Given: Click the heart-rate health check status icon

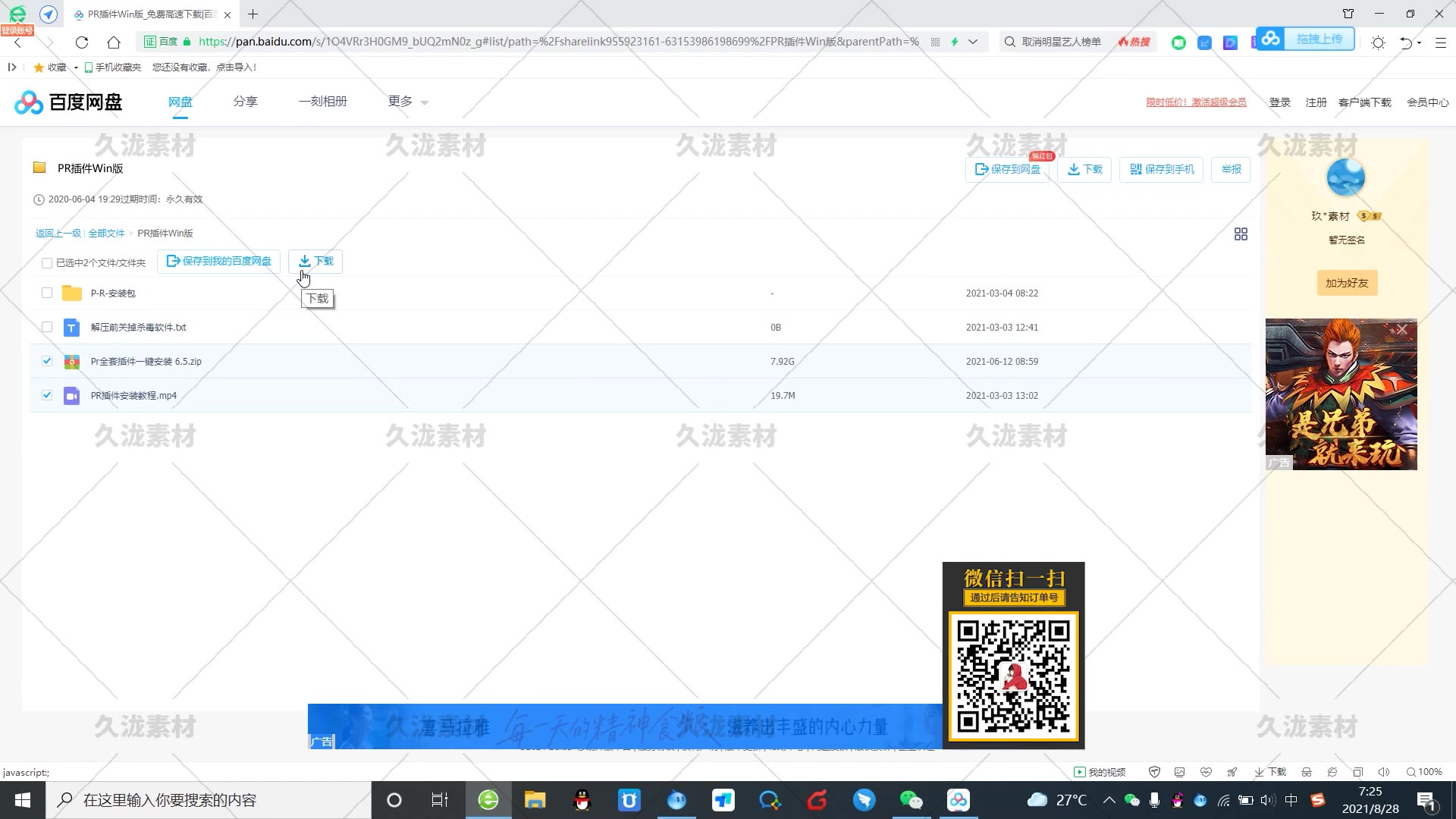Looking at the screenshot, I should pyautogui.click(x=1206, y=772).
